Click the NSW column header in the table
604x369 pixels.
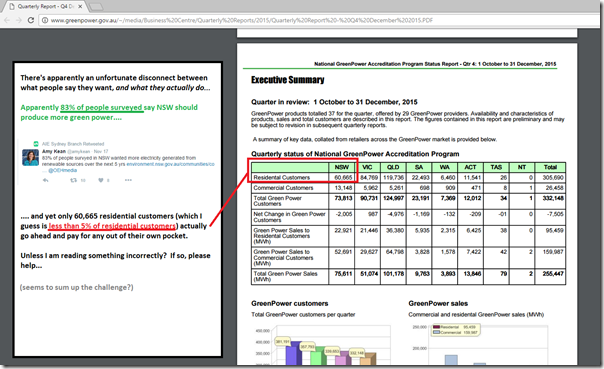pyautogui.click(x=342, y=167)
